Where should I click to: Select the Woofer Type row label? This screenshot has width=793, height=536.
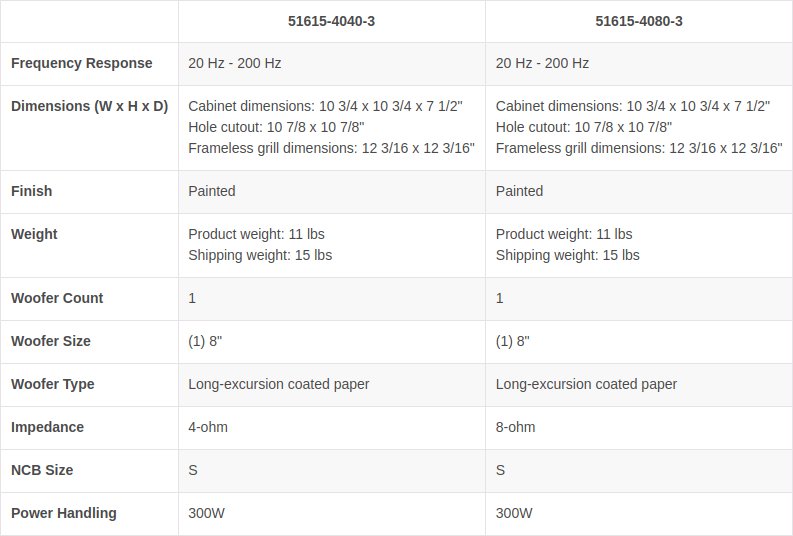[x=53, y=384]
